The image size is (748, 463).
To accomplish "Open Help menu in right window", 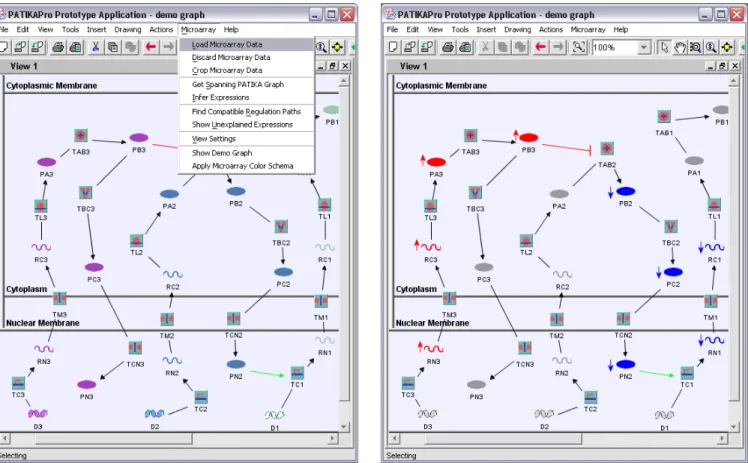I will pyautogui.click(x=621, y=30).
